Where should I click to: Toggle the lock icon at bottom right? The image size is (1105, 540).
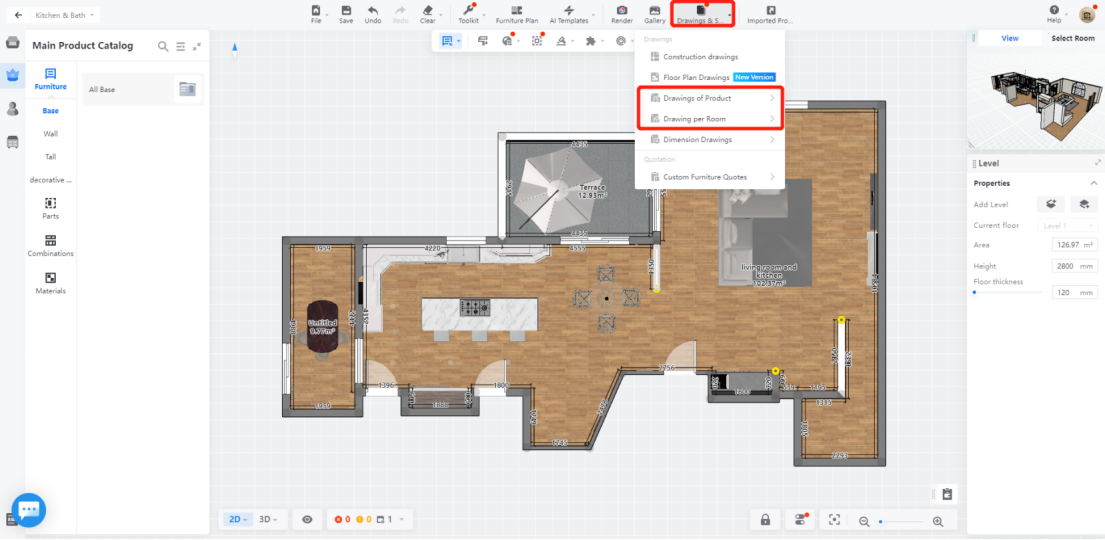(x=765, y=520)
